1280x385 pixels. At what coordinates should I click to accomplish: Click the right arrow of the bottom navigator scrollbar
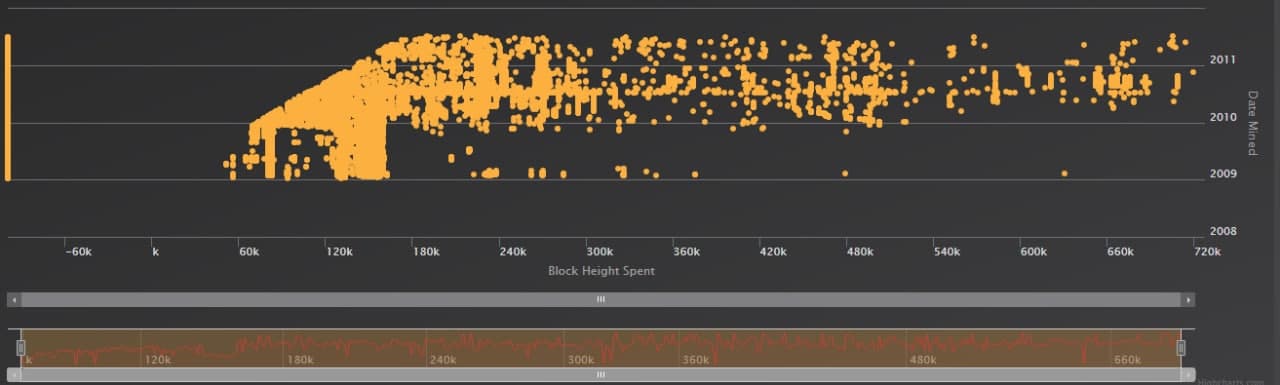[x=1188, y=375]
